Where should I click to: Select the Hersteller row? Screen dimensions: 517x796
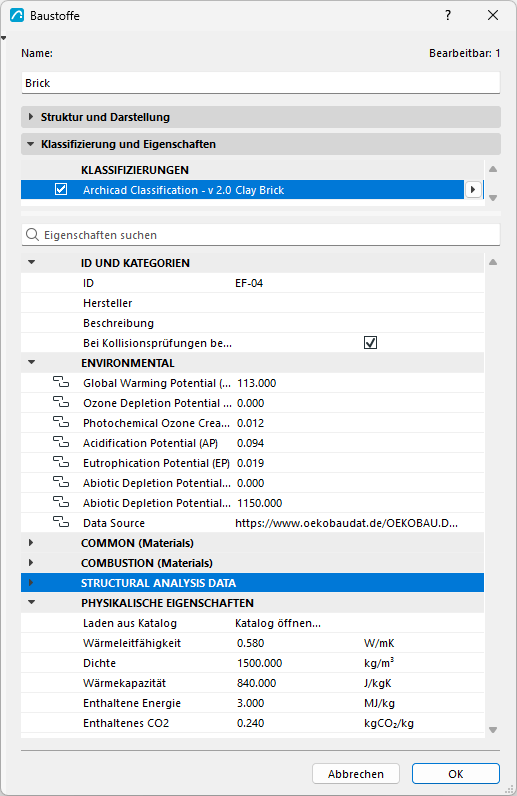252,303
